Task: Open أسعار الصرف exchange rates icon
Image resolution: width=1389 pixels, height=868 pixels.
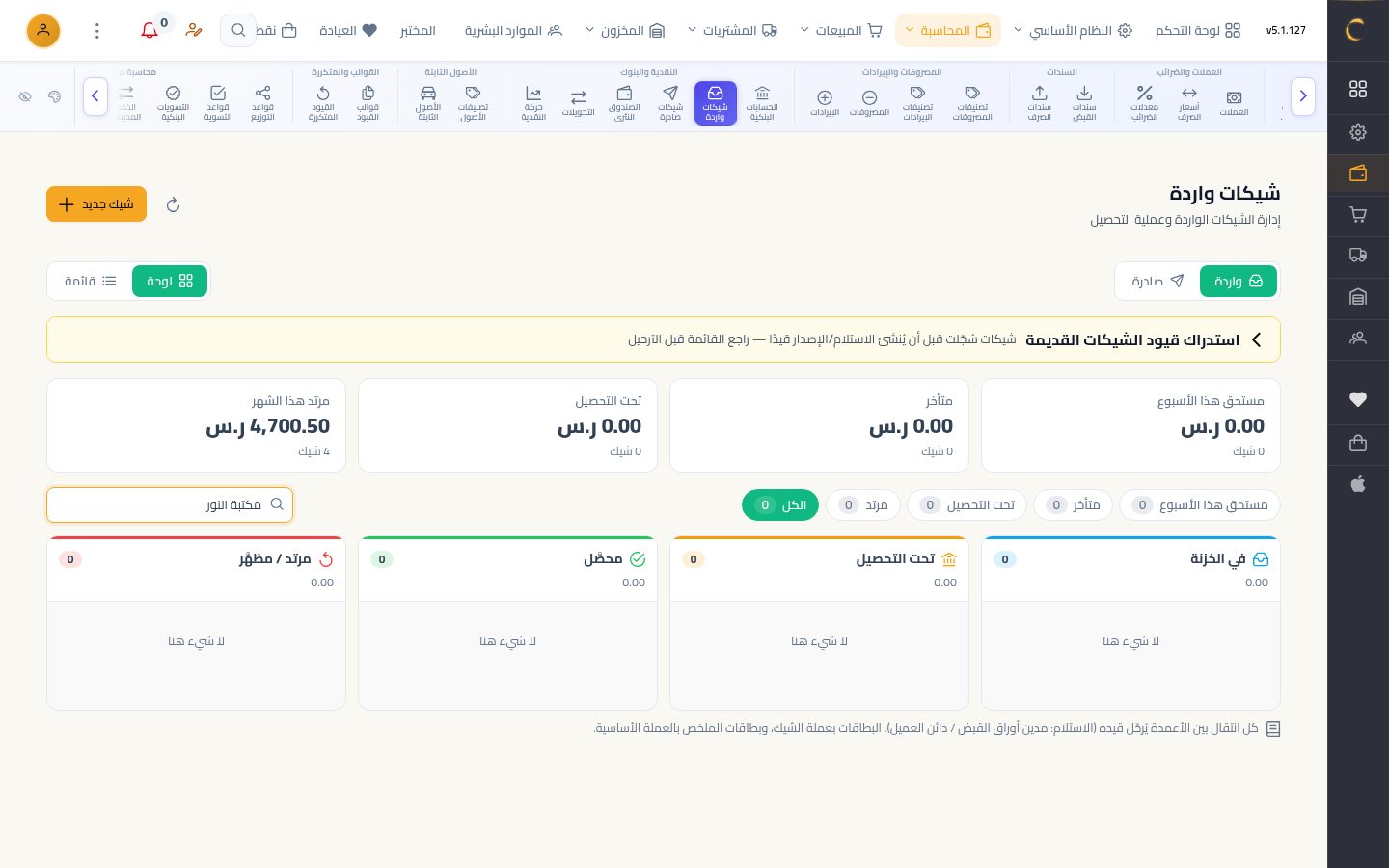Action: [1189, 103]
